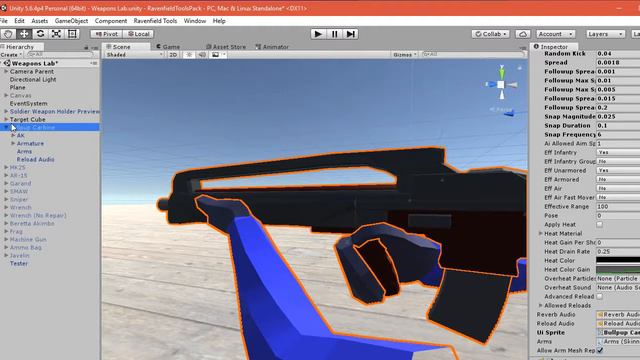Screen dimensions: 640x360
Task: Open the Edit menu
Action: 19,21
